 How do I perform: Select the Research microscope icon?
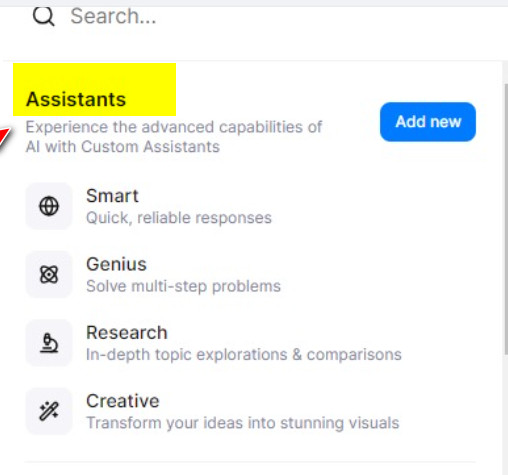point(49,343)
